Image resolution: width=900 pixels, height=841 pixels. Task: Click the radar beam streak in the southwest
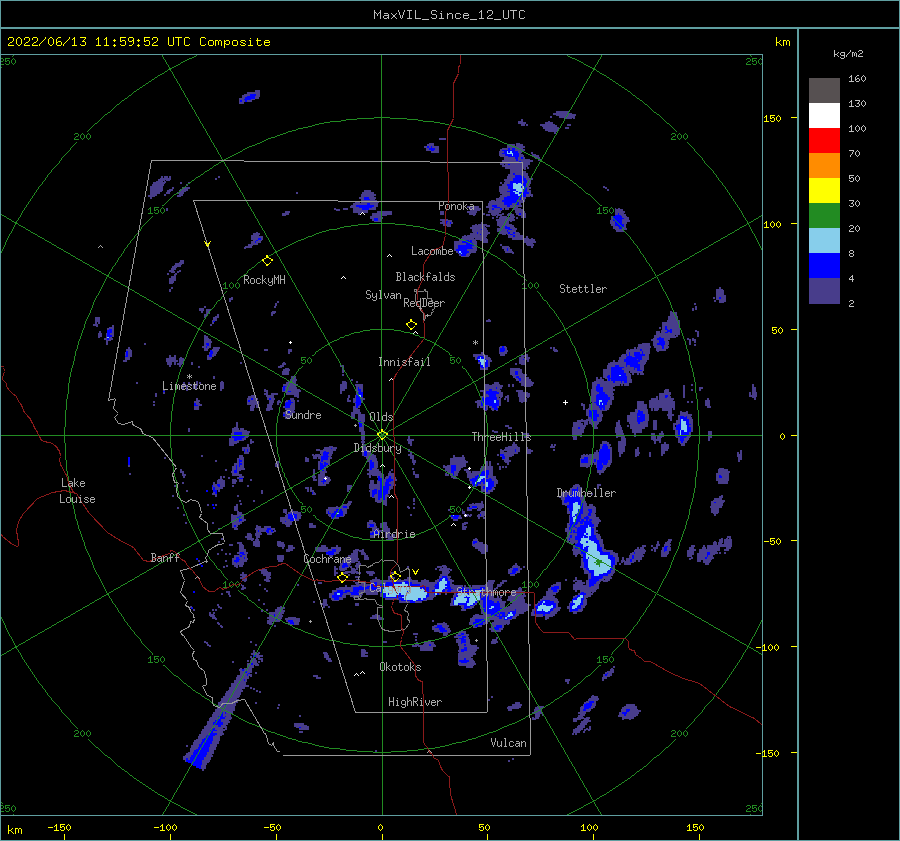222,712
